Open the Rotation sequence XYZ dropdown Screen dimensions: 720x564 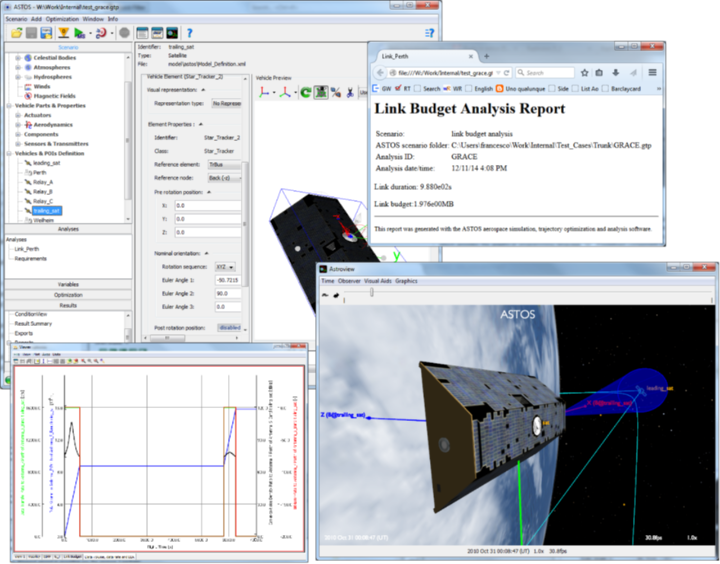tap(225, 267)
